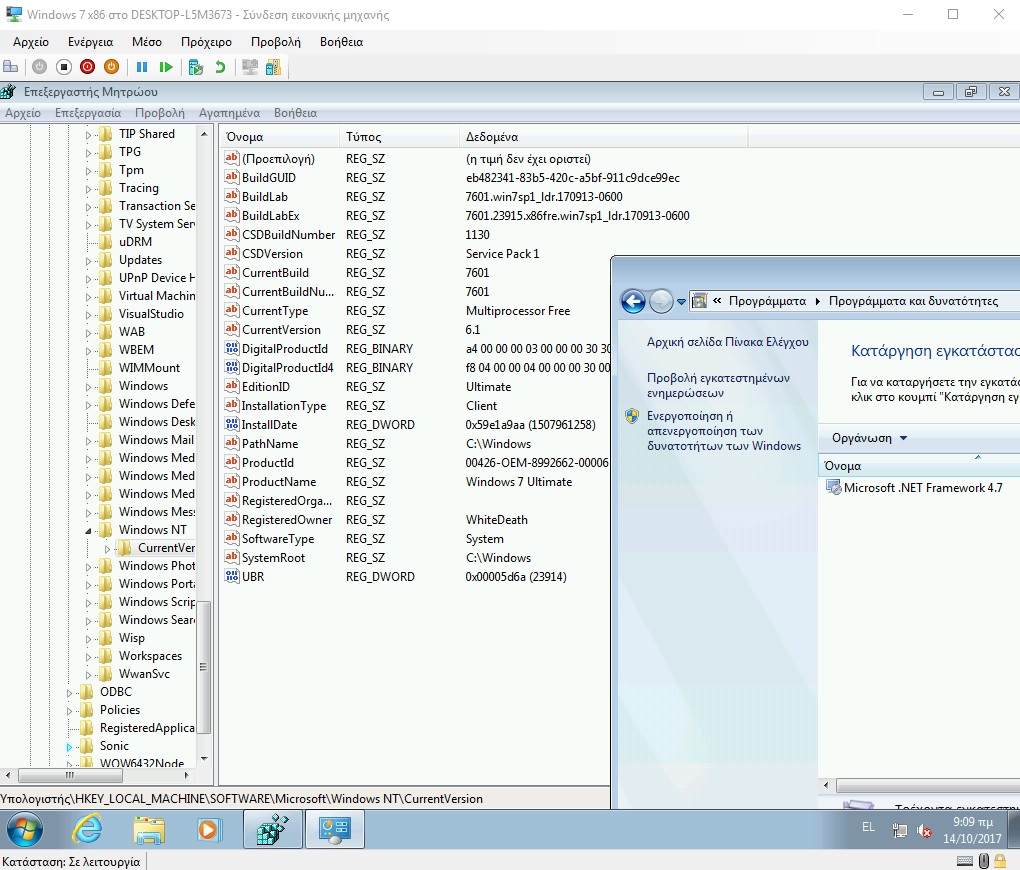Turn off the VM with the black stop icon
The width and height of the screenshot is (1020, 870).
(64, 66)
